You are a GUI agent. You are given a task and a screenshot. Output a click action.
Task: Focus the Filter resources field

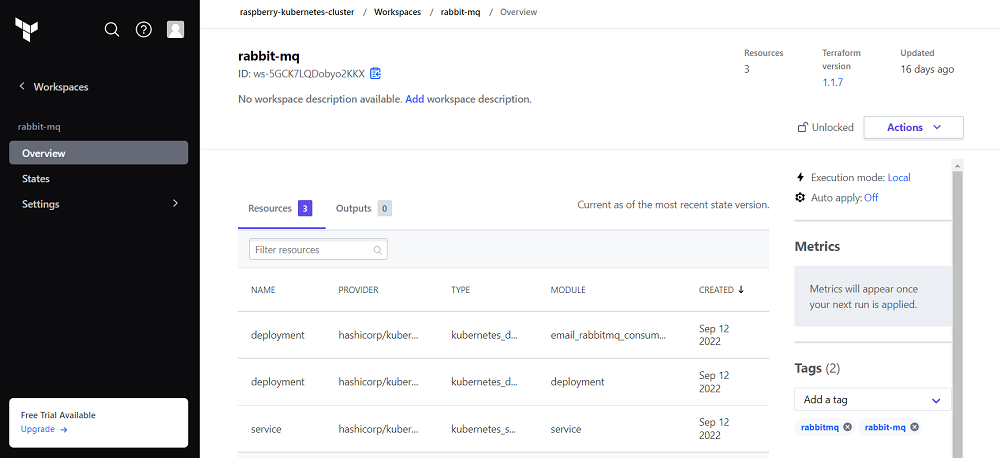pyautogui.click(x=318, y=249)
